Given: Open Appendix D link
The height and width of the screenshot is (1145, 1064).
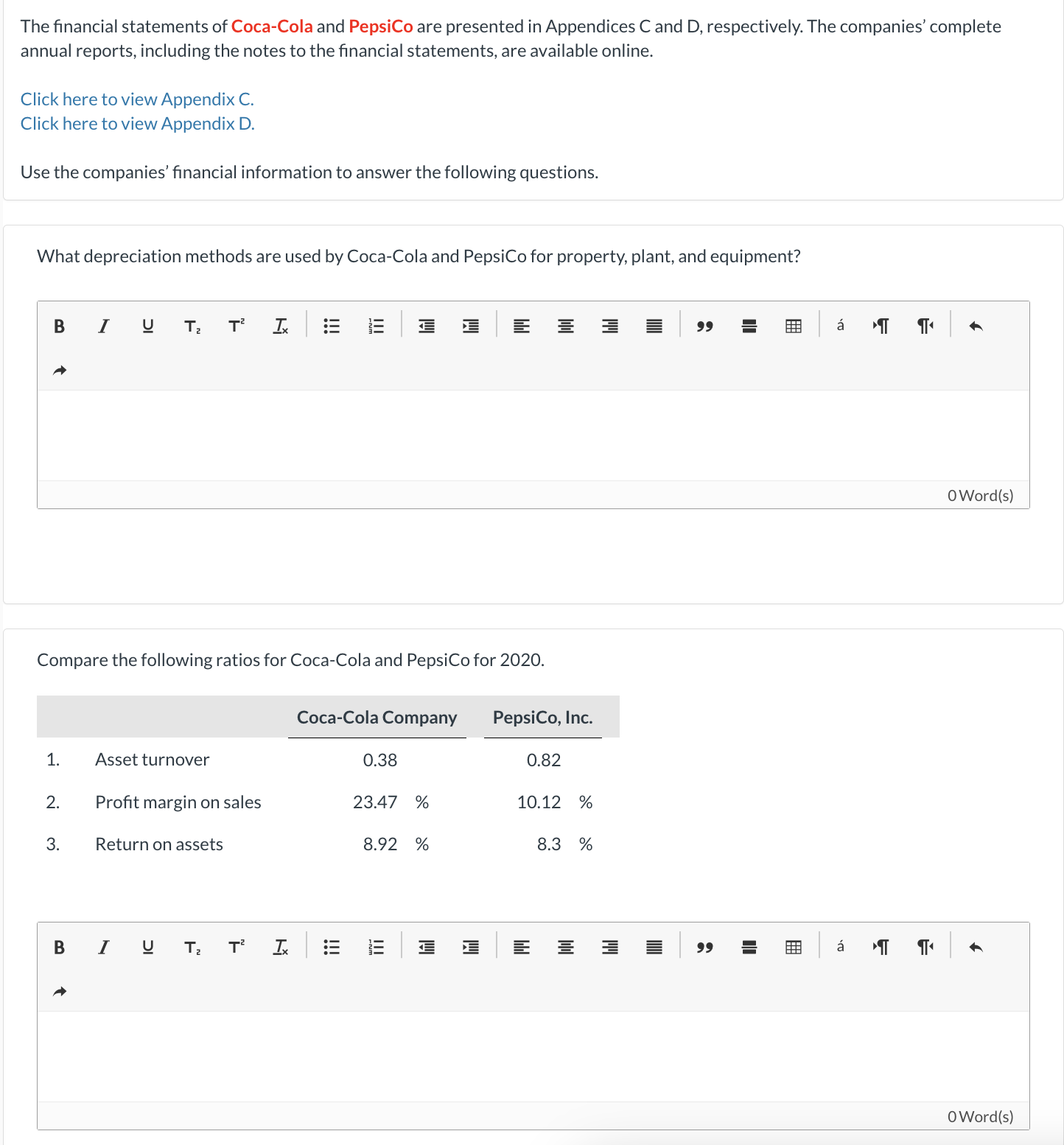Looking at the screenshot, I should pos(137,123).
